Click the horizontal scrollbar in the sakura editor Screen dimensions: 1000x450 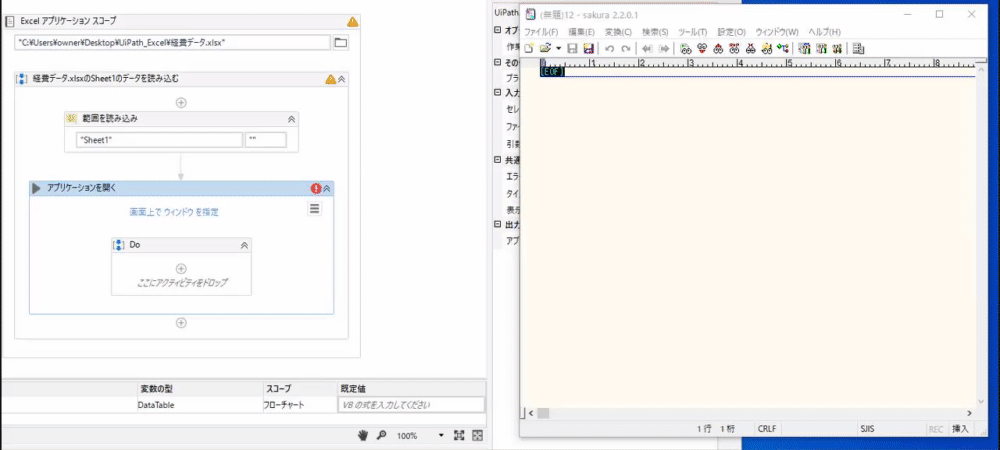[x=750, y=413]
